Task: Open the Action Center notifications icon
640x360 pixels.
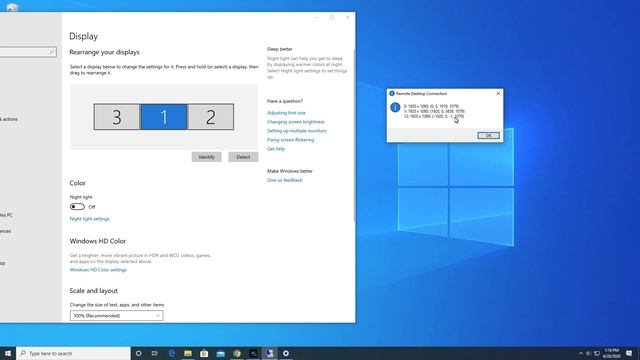Action: tap(629, 353)
